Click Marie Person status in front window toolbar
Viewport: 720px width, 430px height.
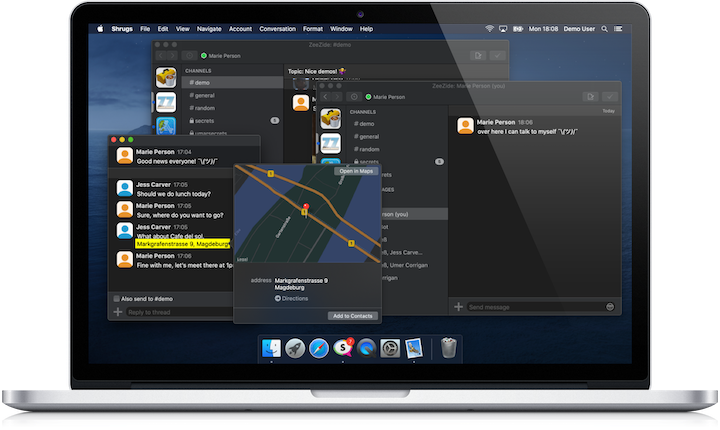click(x=386, y=97)
